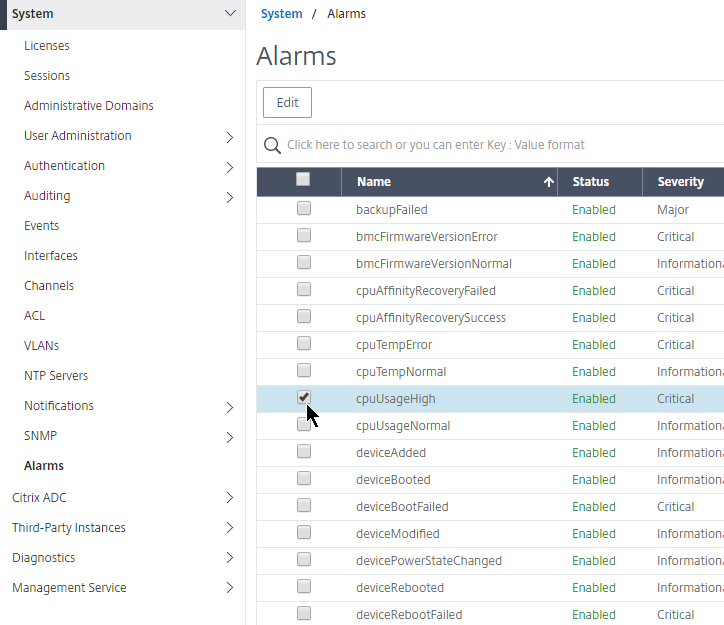Check the cpuTempError checkbox

(x=304, y=343)
